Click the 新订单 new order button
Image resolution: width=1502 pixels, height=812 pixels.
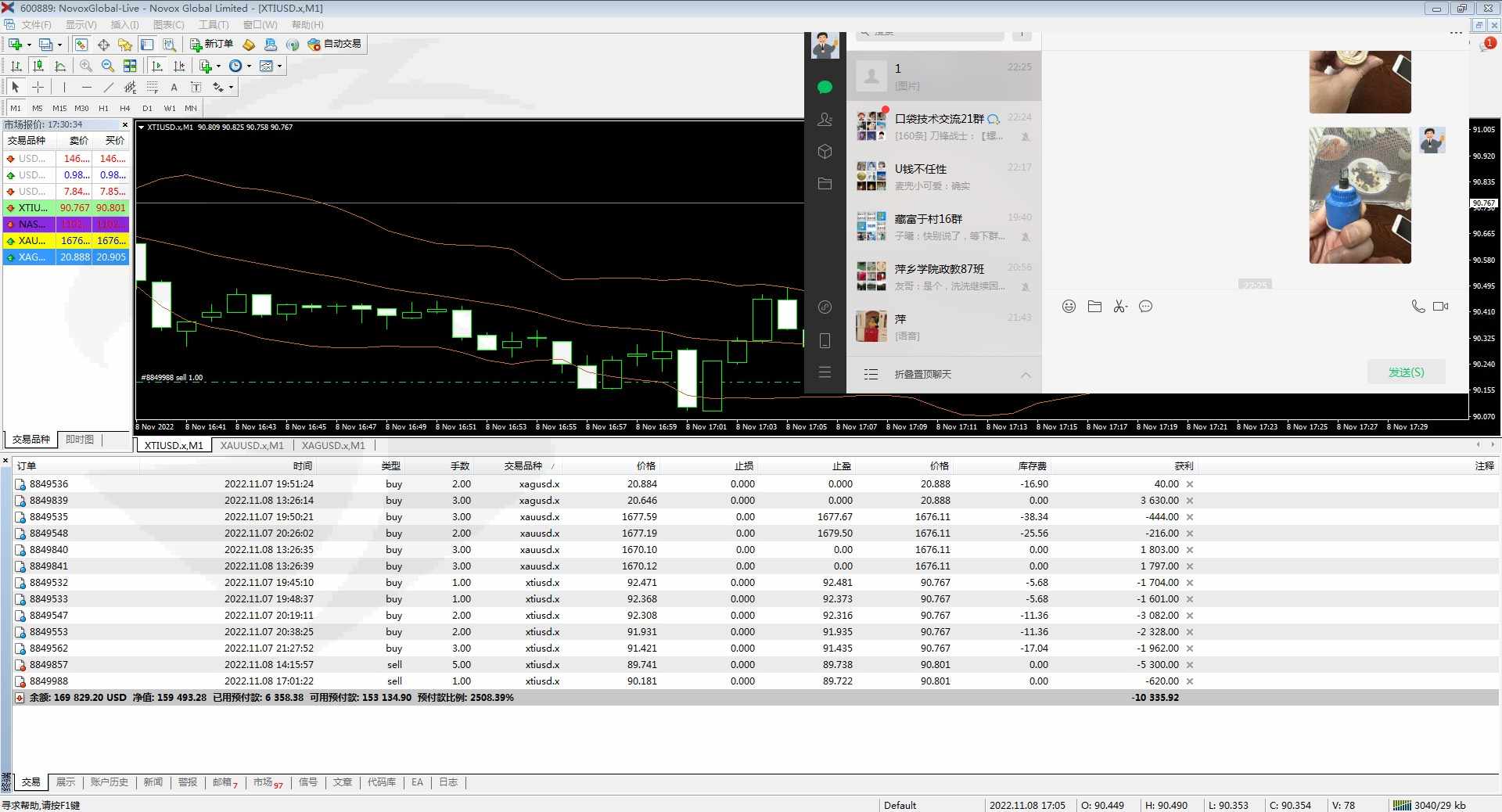pos(211,45)
